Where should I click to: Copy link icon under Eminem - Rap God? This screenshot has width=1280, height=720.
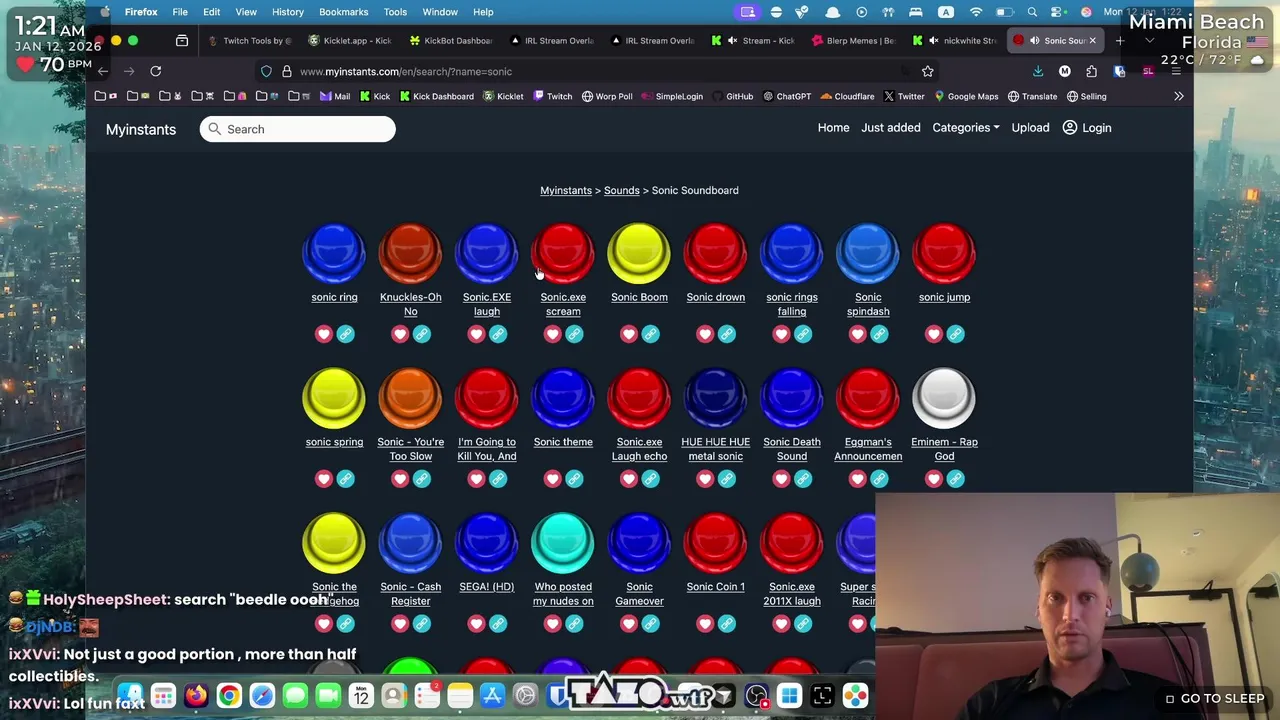click(x=955, y=479)
